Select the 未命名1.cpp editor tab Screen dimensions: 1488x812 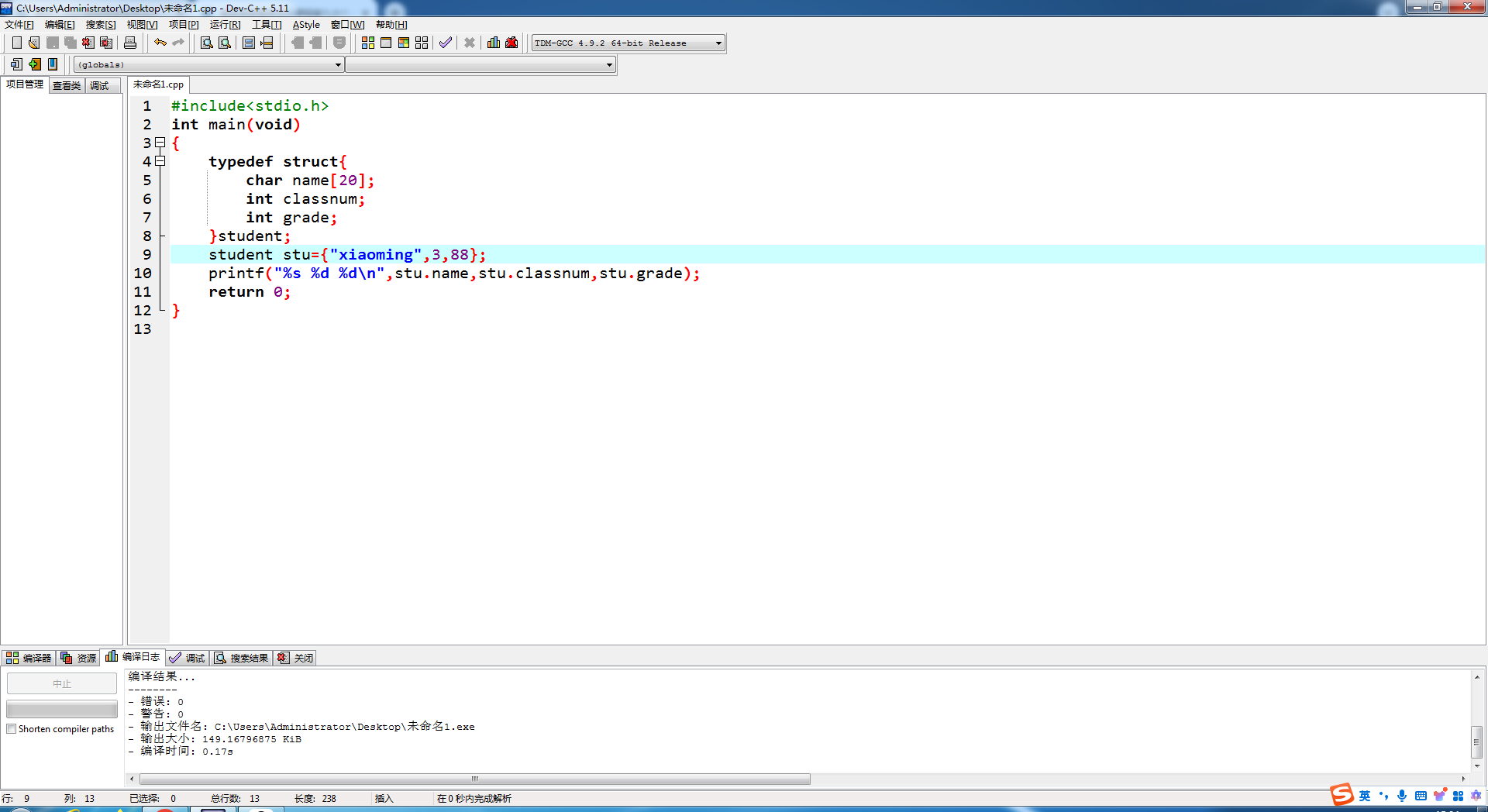[158, 84]
